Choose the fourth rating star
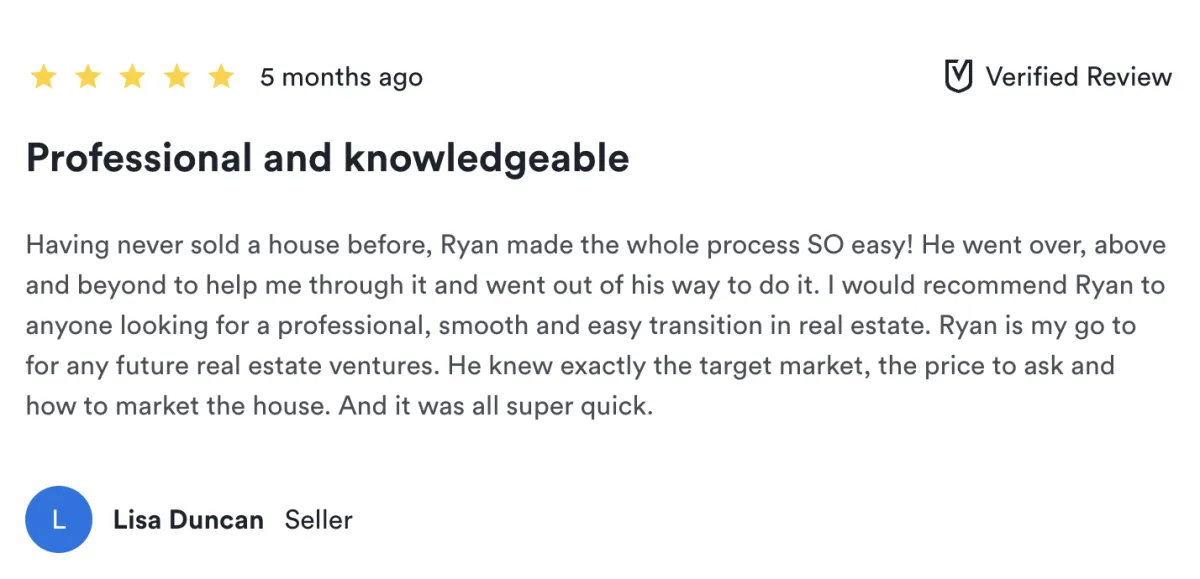Viewport: 1200px width, 579px height. 177,77
